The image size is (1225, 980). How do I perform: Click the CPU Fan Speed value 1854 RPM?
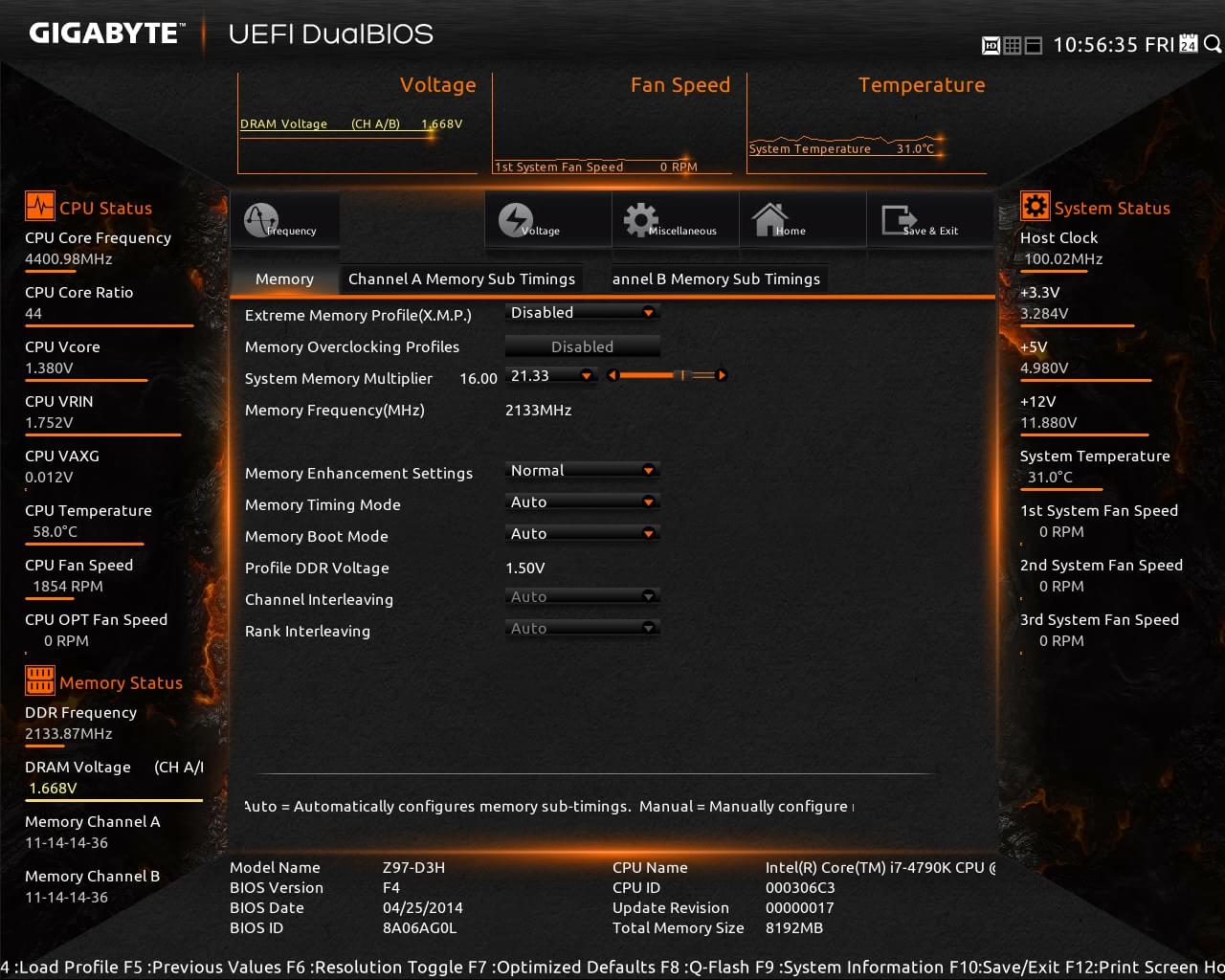coord(68,586)
